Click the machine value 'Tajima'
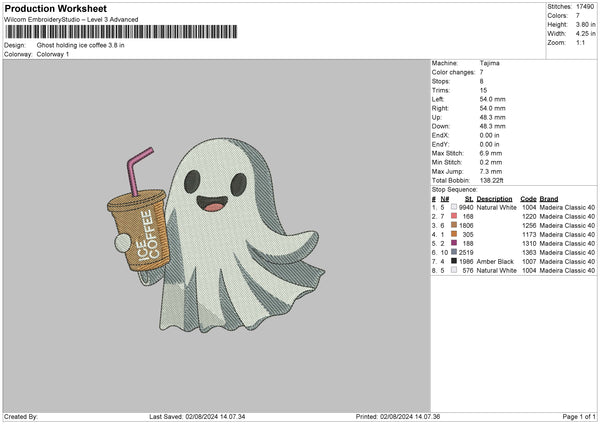Viewport: 600px width, 424px height. [x=489, y=63]
